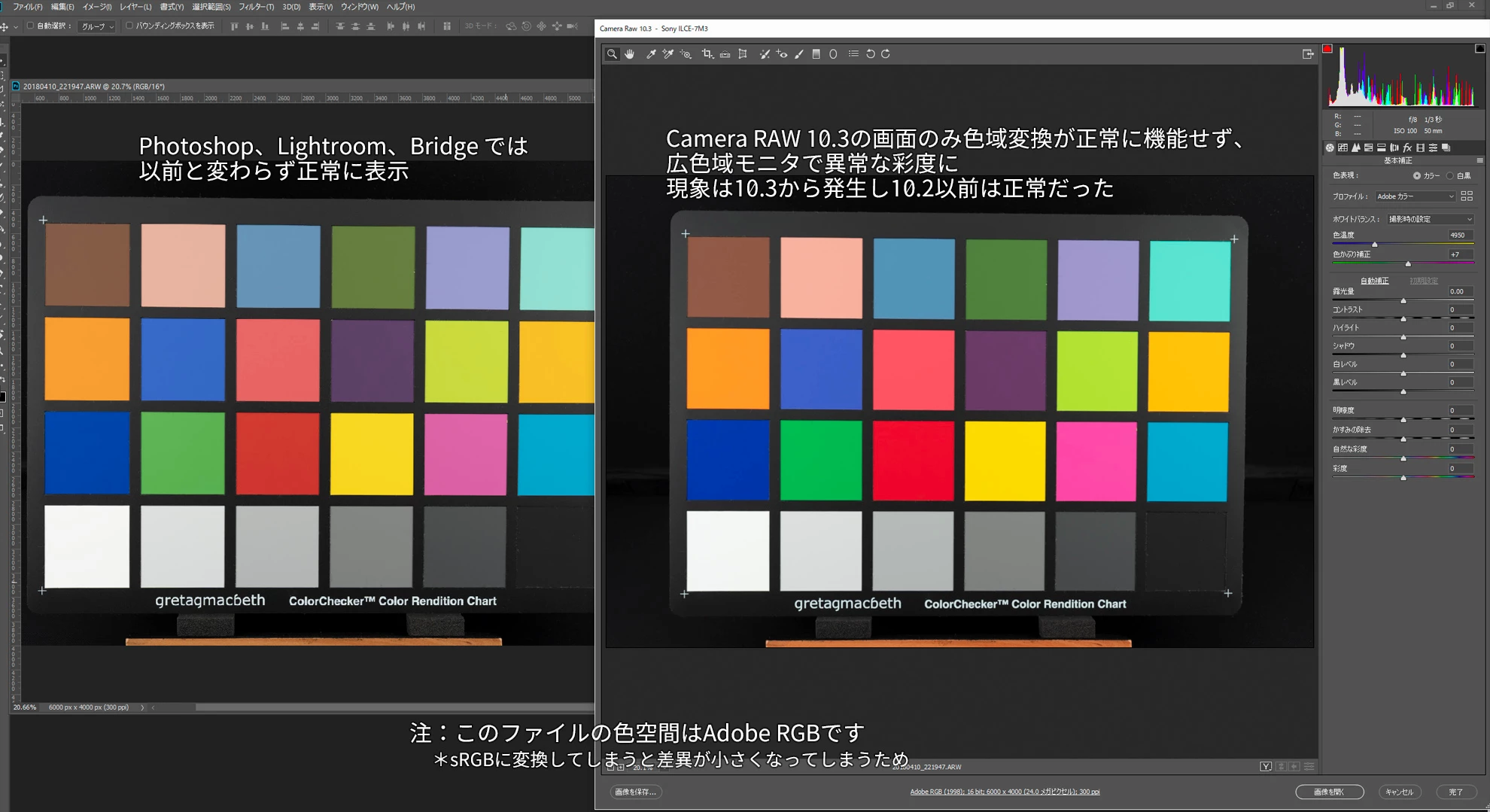
Task: Click the キャンセル button
Action: tap(1400, 792)
